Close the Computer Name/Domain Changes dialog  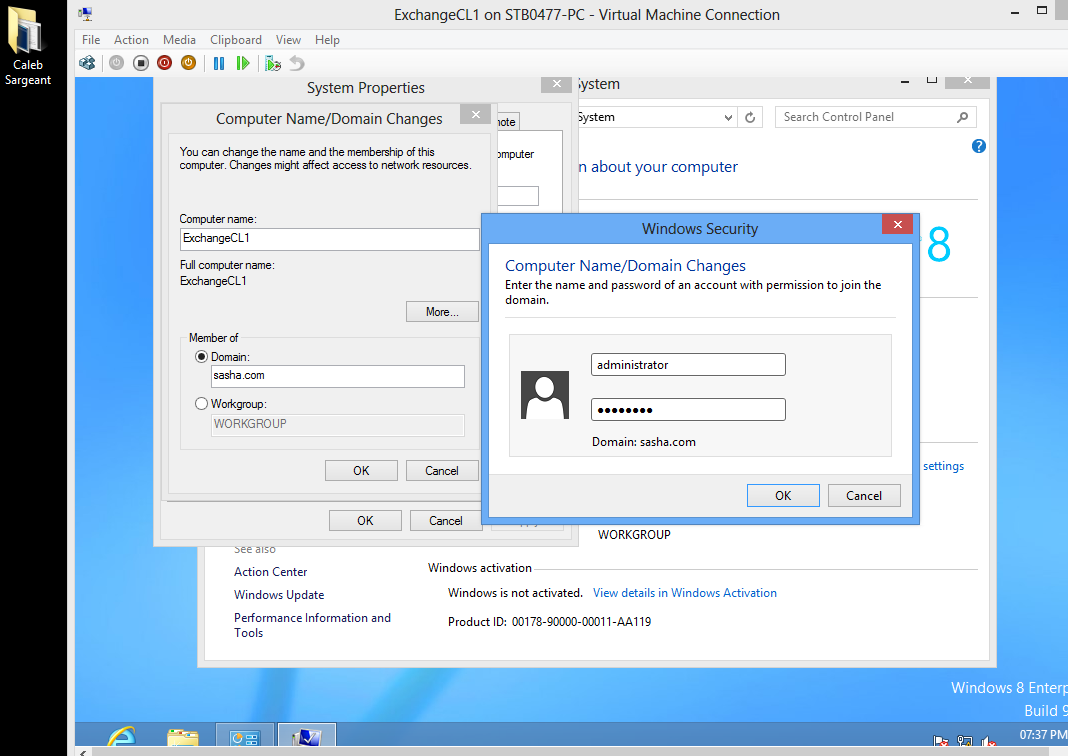[475, 114]
